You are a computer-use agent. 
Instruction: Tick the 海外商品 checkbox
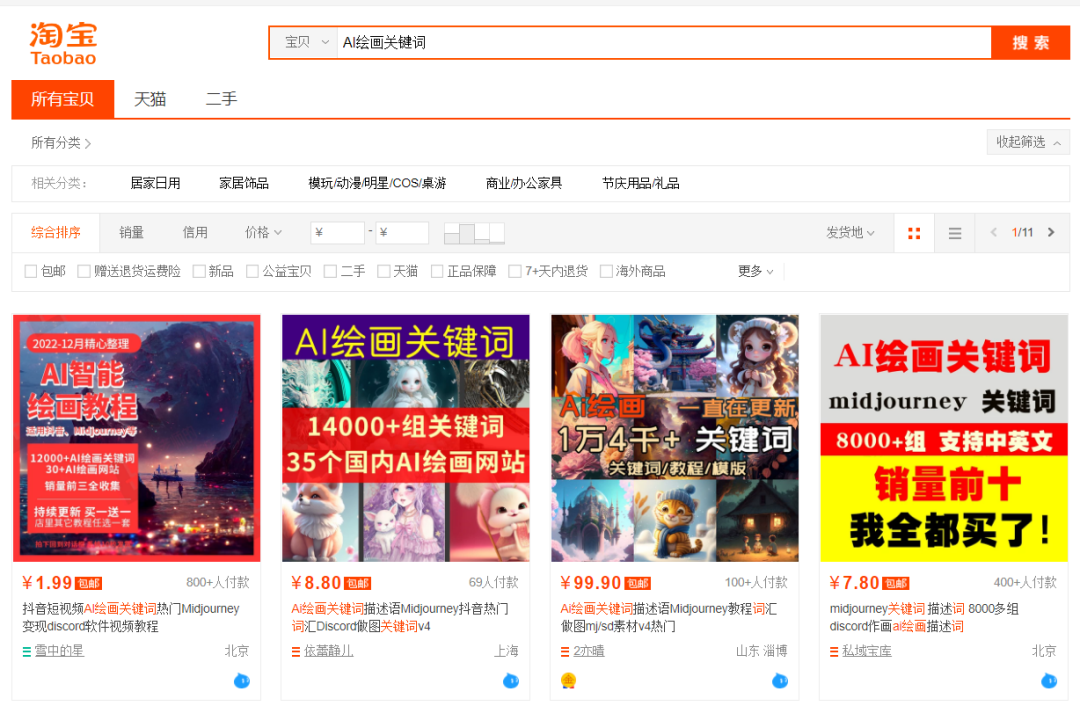click(x=606, y=271)
